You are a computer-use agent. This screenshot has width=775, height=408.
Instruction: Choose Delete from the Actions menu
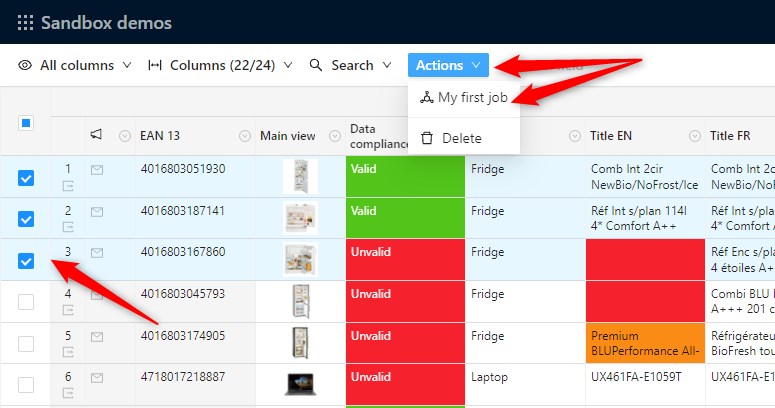[461, 137]
